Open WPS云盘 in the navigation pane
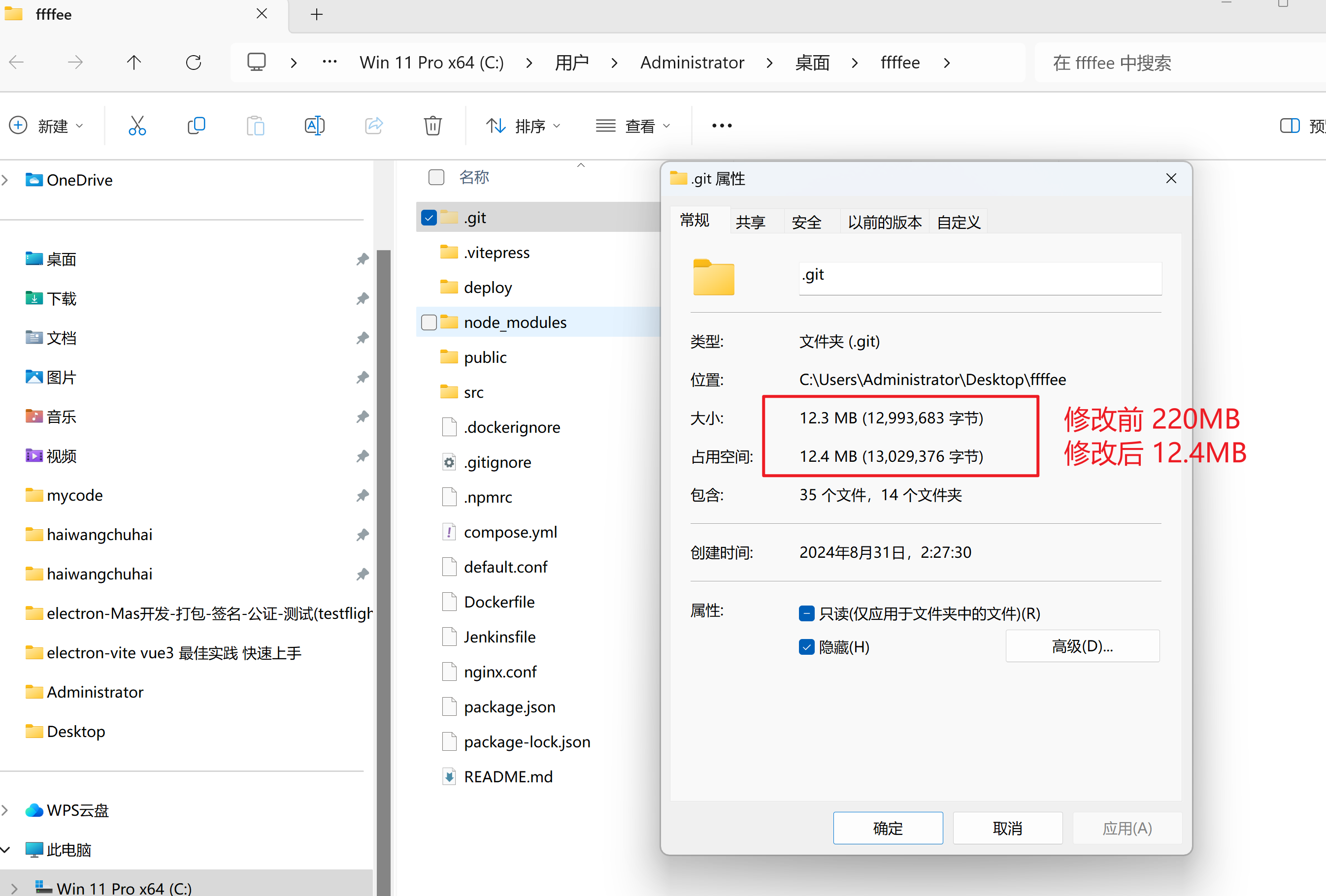Viewport: 1326px width, 896px height. pos(67,810)
